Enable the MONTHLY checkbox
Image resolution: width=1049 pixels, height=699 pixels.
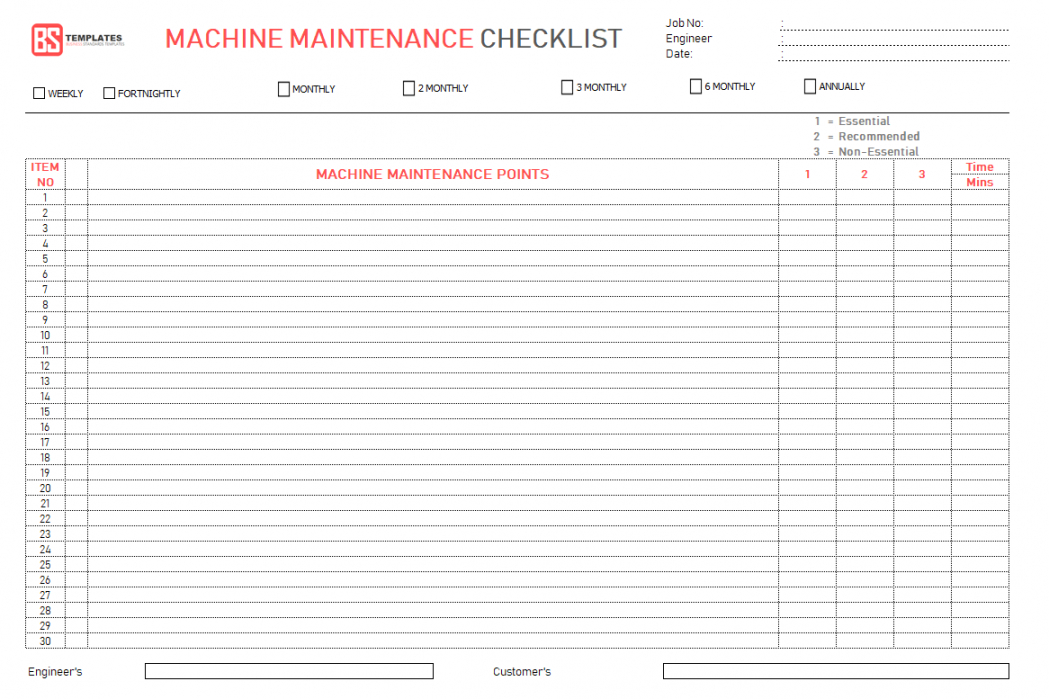284,89
